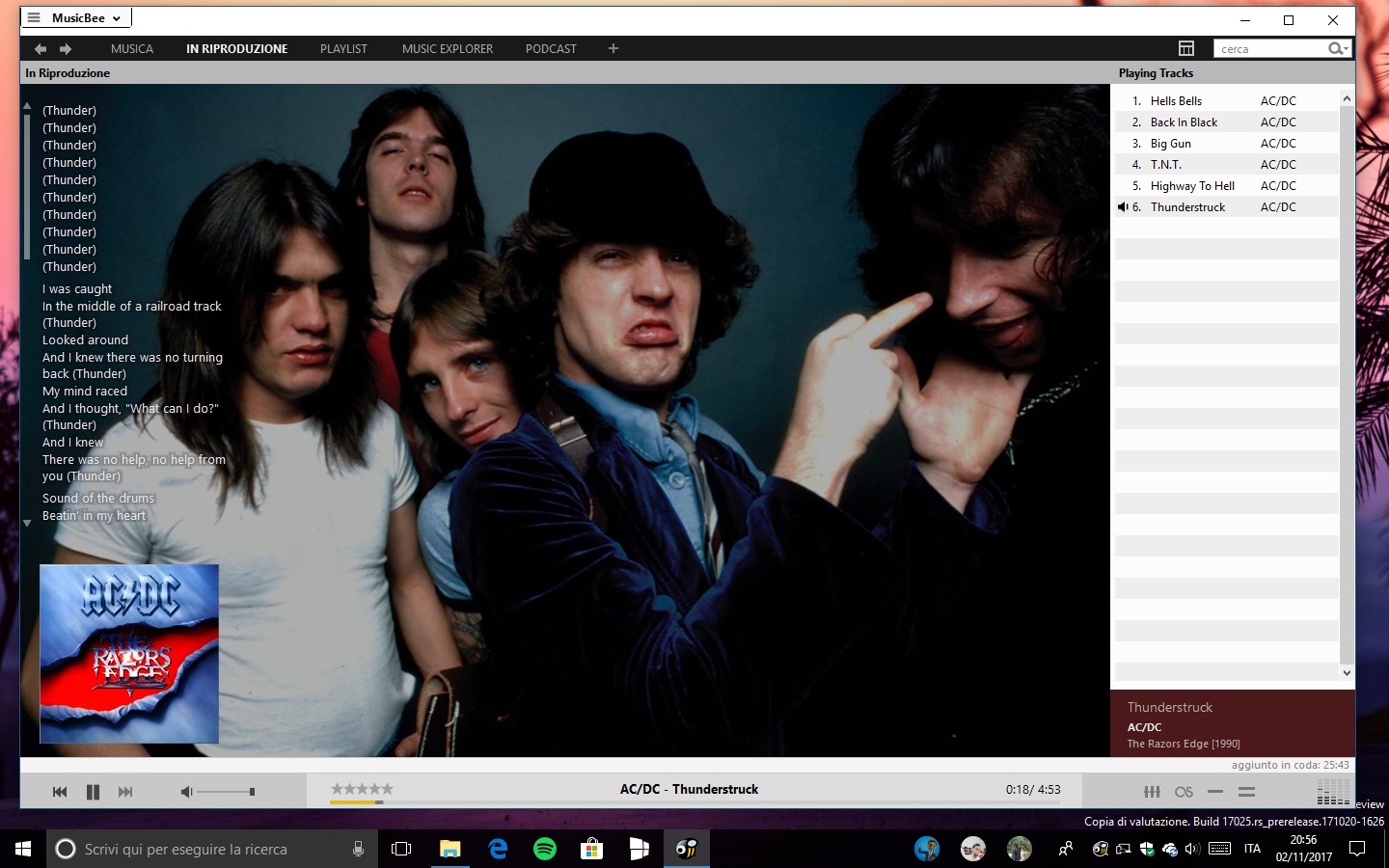Image resolution: width=1389 pixels, height=868 pixels.
Task: Select Hells Bells in Playing Tracks
Action: click(1227, 100)
